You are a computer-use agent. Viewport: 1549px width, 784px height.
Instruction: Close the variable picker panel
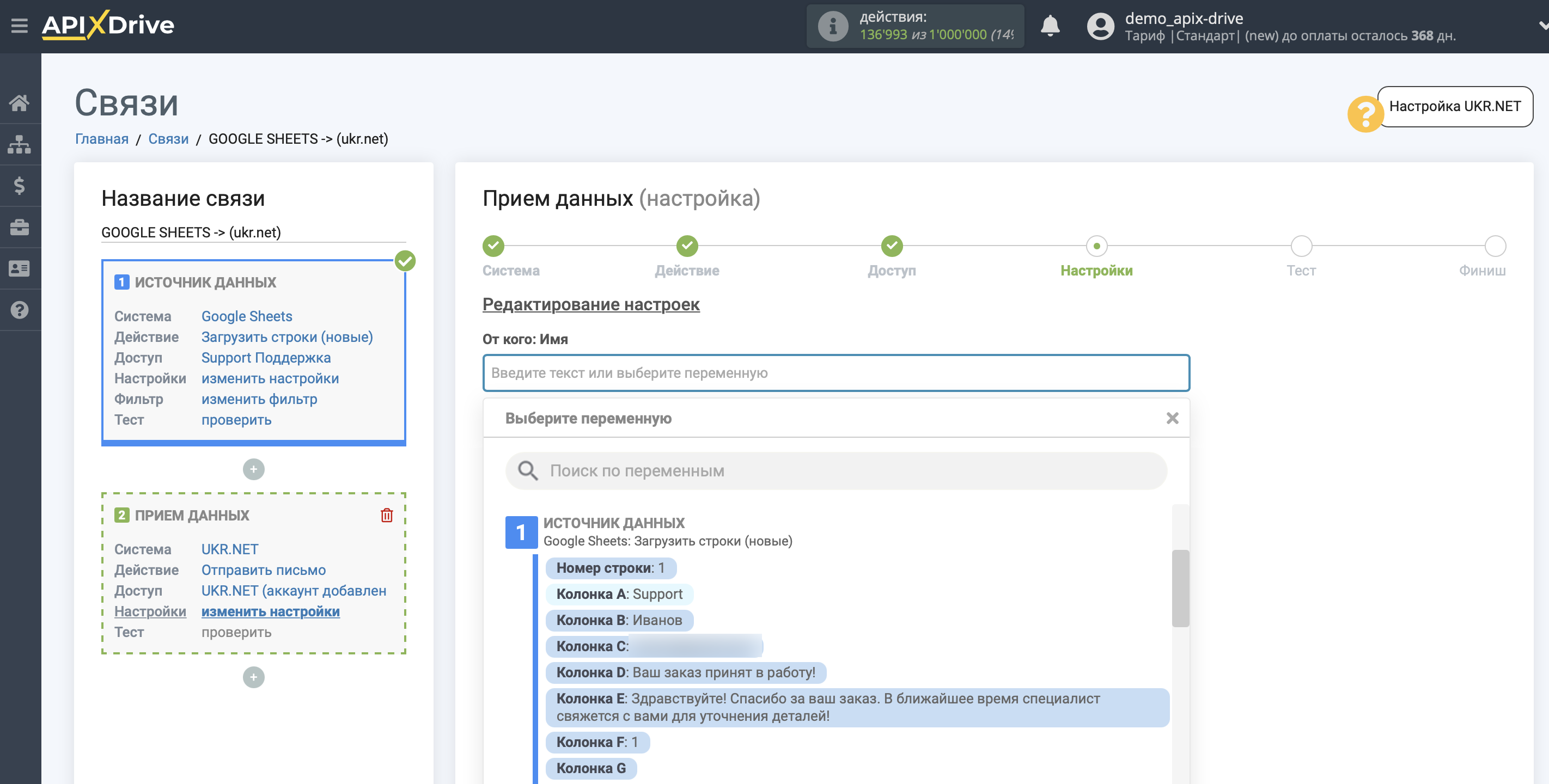(x=1172, y=418)
